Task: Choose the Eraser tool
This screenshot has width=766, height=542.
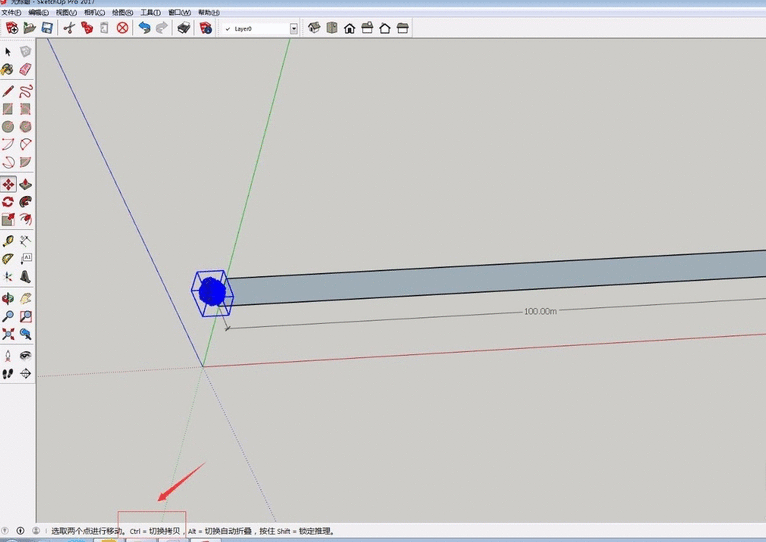Action: 25,69
